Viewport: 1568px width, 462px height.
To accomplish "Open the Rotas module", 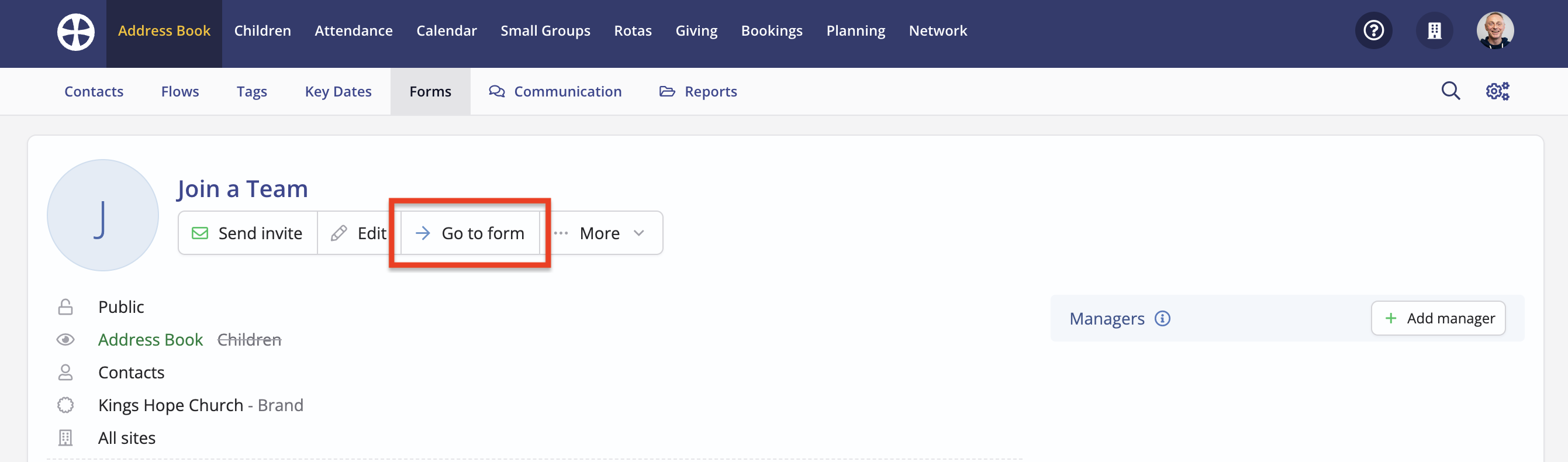I will [633, 30].
